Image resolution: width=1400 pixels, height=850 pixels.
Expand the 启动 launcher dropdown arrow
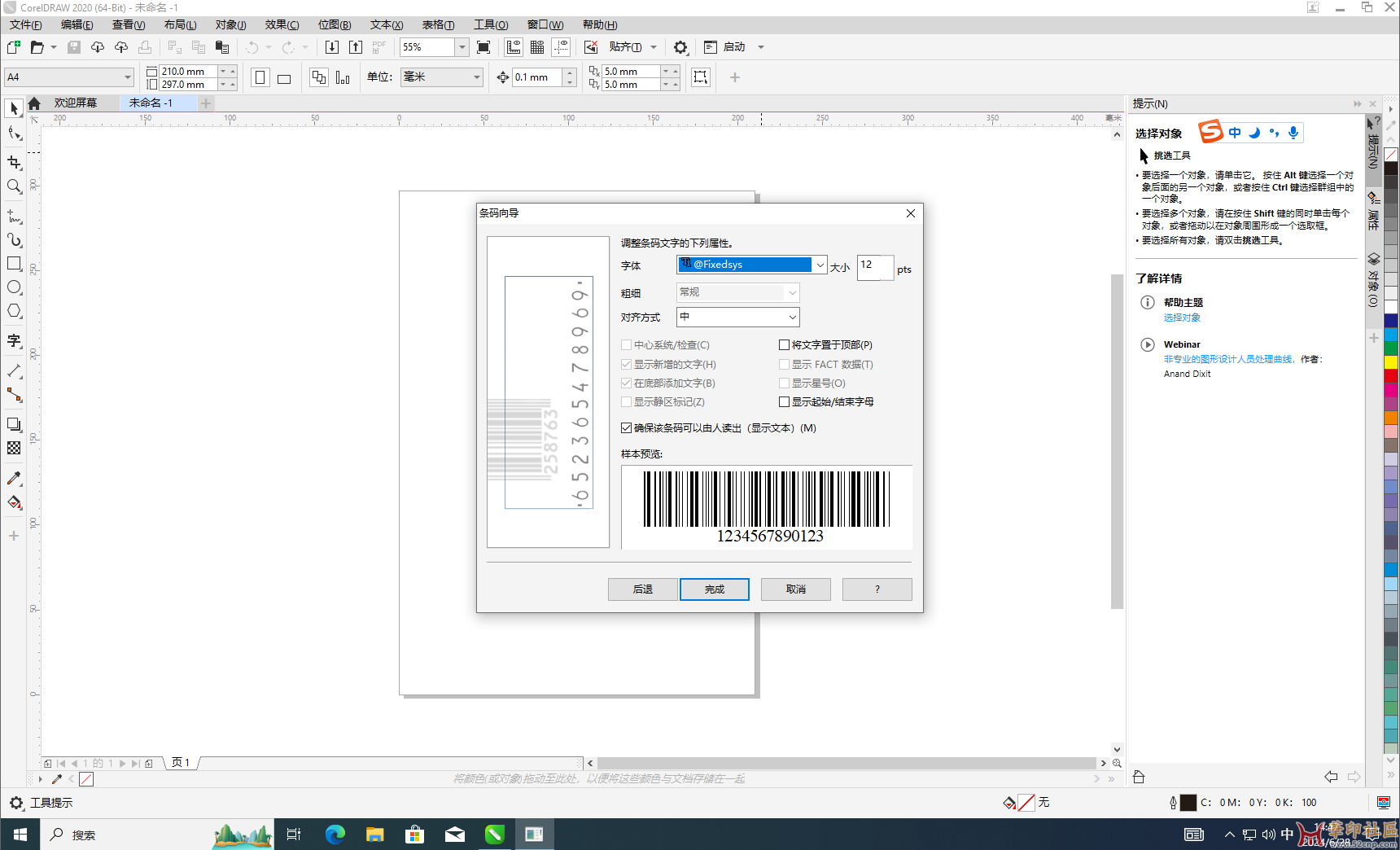click(761, 47)
